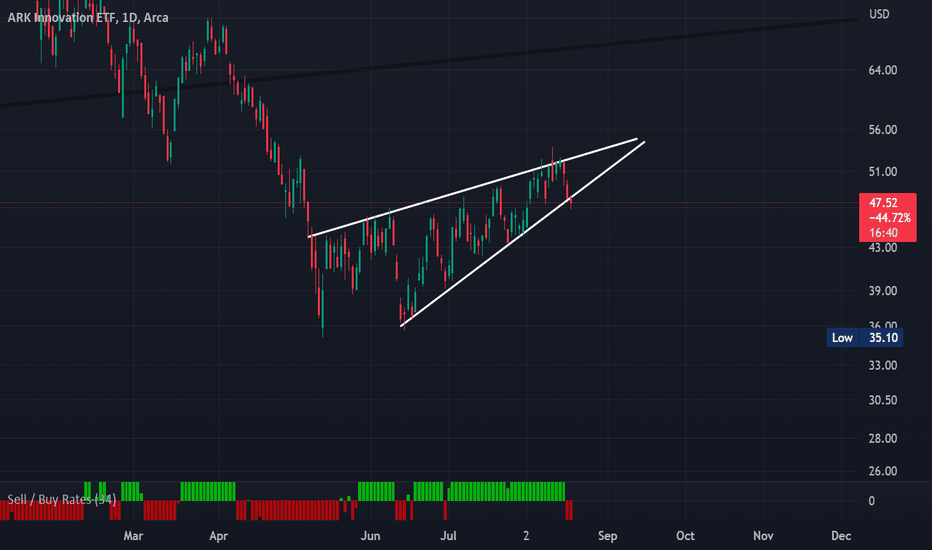Click the 51.00 price axis value
The width and height of the screenshot is (932, 550).
883,172
